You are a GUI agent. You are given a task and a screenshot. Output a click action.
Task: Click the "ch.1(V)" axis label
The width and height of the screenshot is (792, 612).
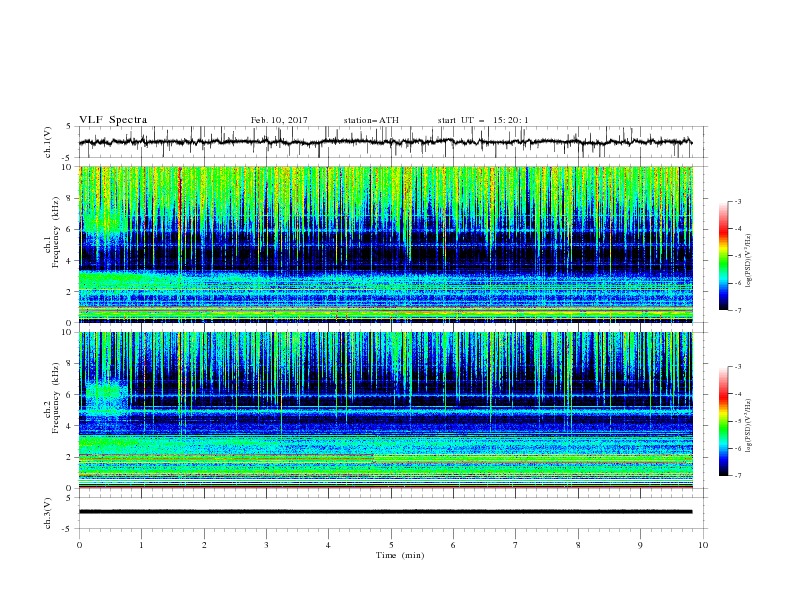pos(48,142)
